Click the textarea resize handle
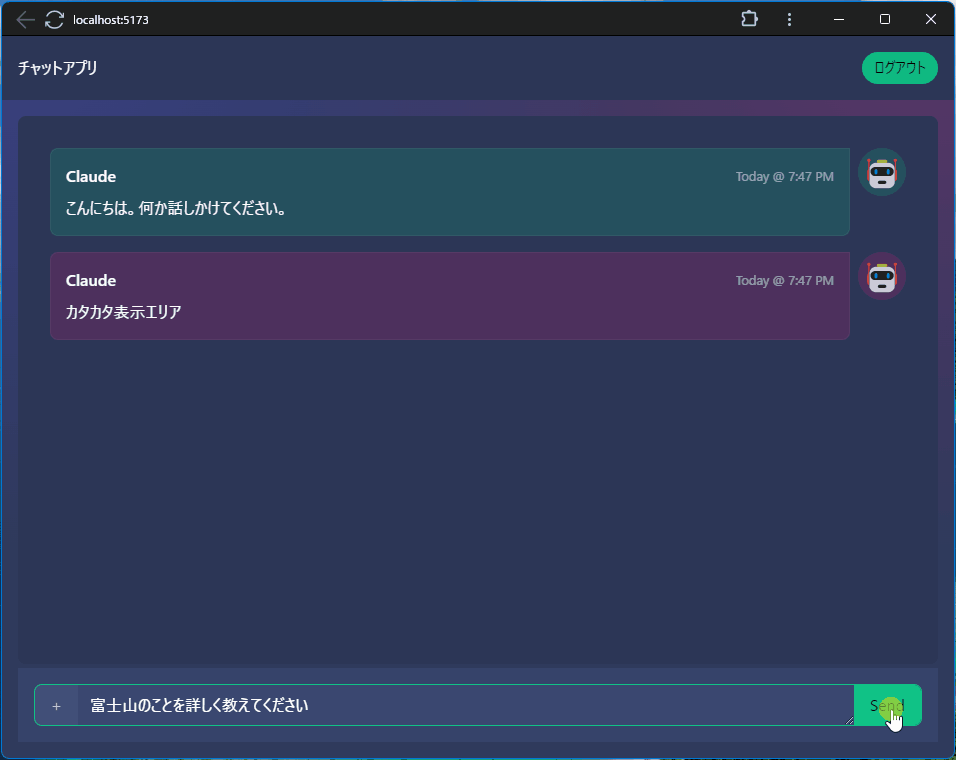This screenshot has height=760, width=956. (x=849, y=720)
